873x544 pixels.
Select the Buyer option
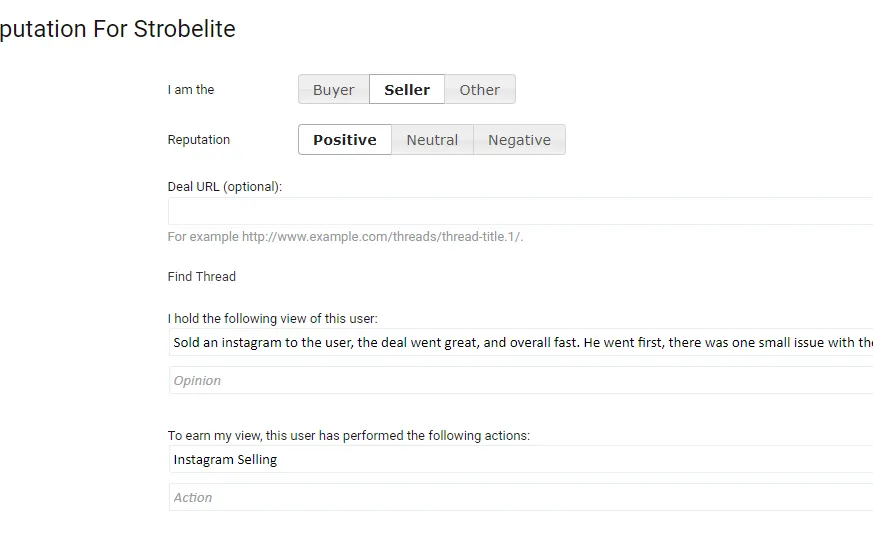click(x=333, y=90)
